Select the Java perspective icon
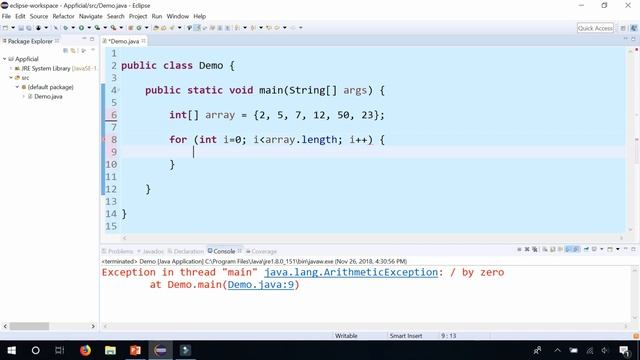Image resolution: width=640 pixels, height=360 pixels. click(x=633, y=28)
